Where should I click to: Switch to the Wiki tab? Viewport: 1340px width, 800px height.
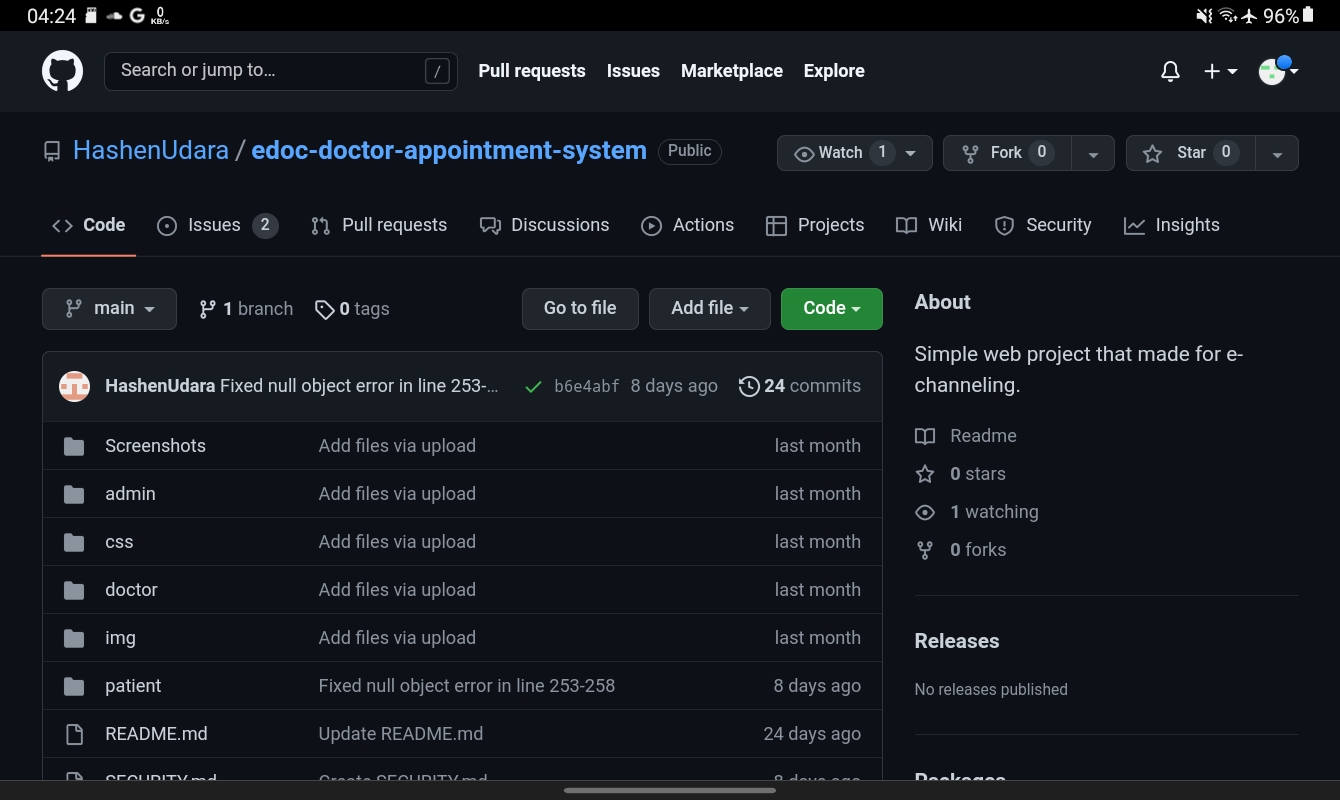(x=929, y=225)
